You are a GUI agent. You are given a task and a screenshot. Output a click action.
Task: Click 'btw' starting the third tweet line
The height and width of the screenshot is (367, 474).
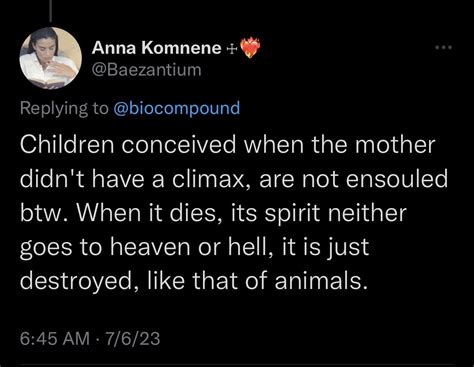coord(42,213)
